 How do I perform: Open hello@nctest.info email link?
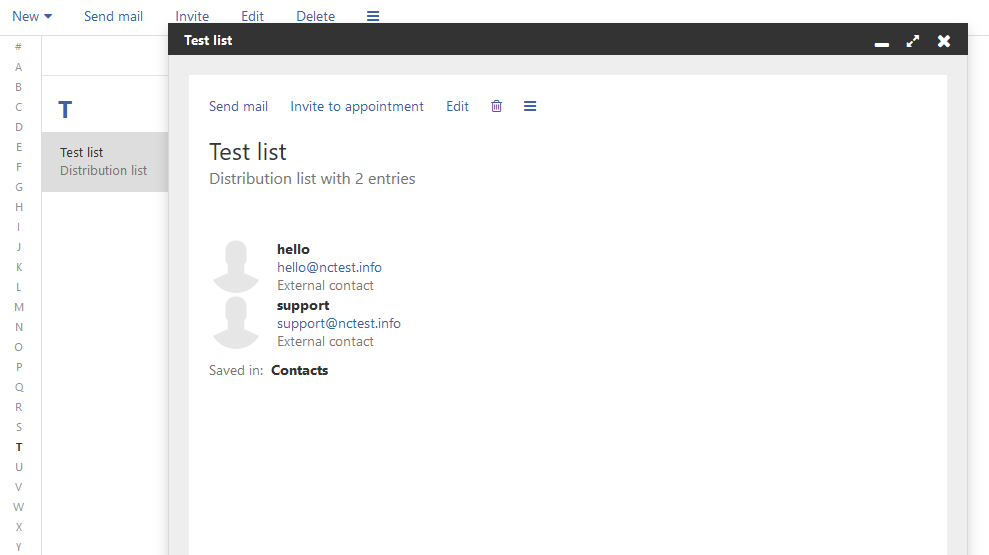coord(329,267)
